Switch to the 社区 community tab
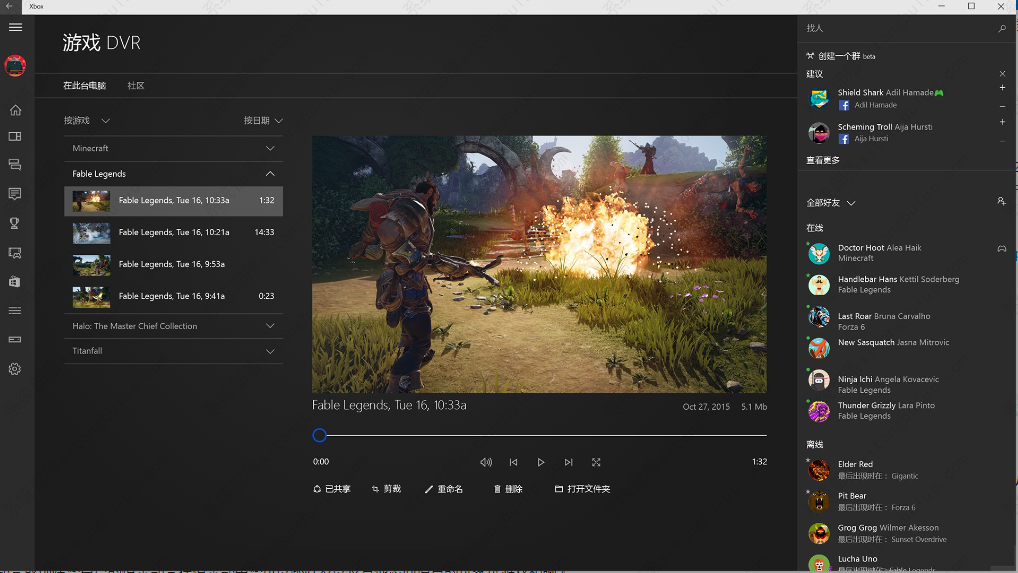This screenshot has width=1018, height=573. pyautogui.click(x=136, y=86)
